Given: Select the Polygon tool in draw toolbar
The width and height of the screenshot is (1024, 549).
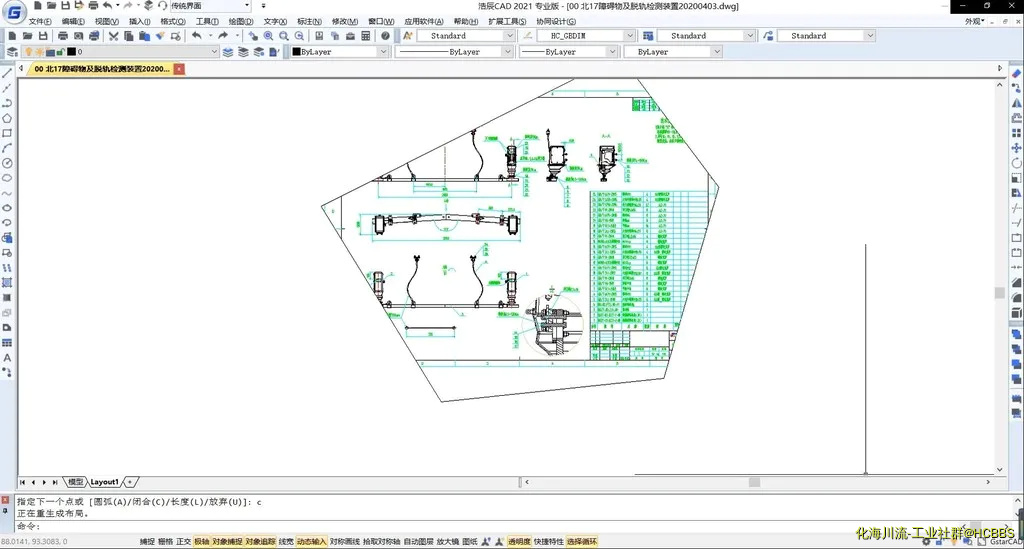Looking at the screenshot, I should click(x=7, y=118).
